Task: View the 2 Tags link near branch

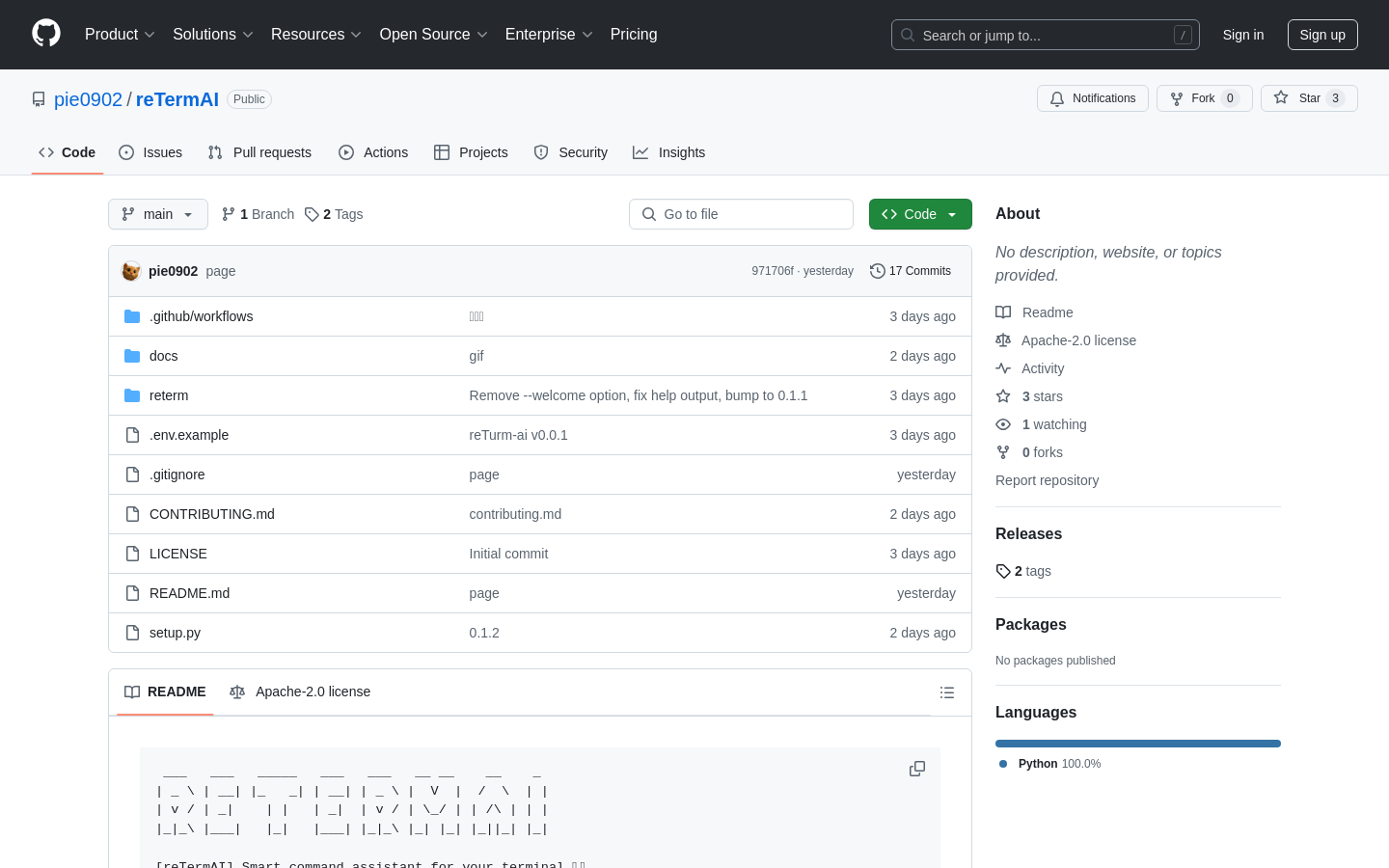Action: coord(334,214)
